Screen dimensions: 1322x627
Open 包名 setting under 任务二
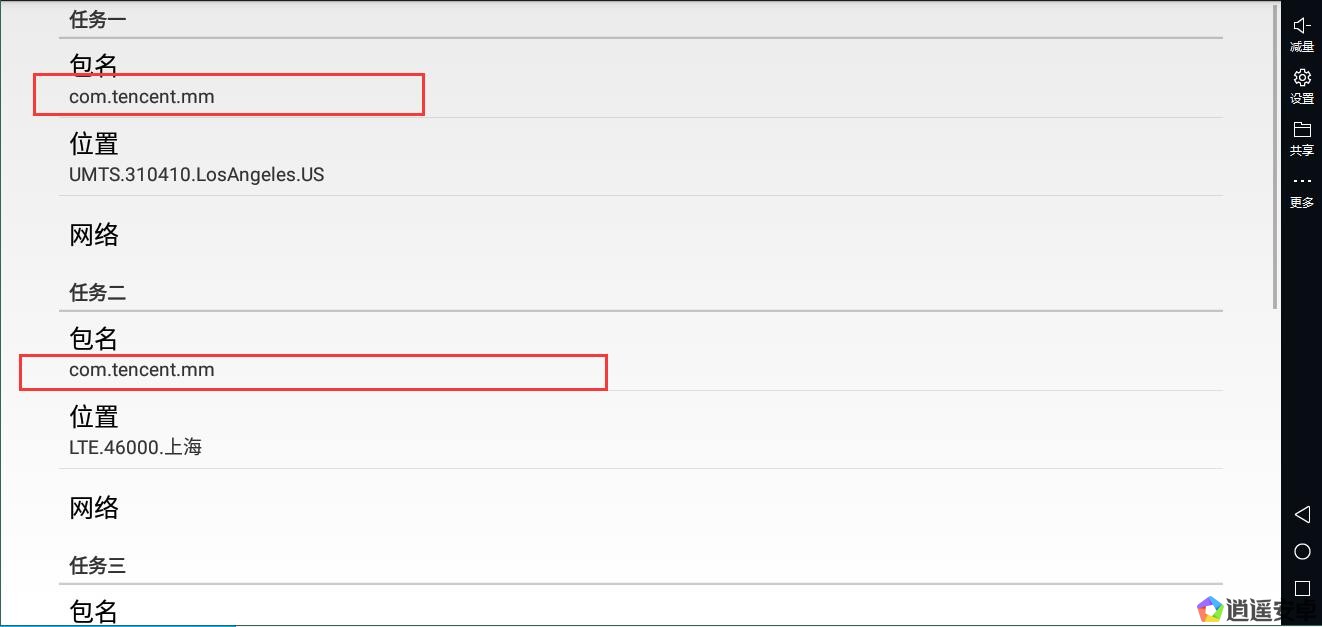640,353
